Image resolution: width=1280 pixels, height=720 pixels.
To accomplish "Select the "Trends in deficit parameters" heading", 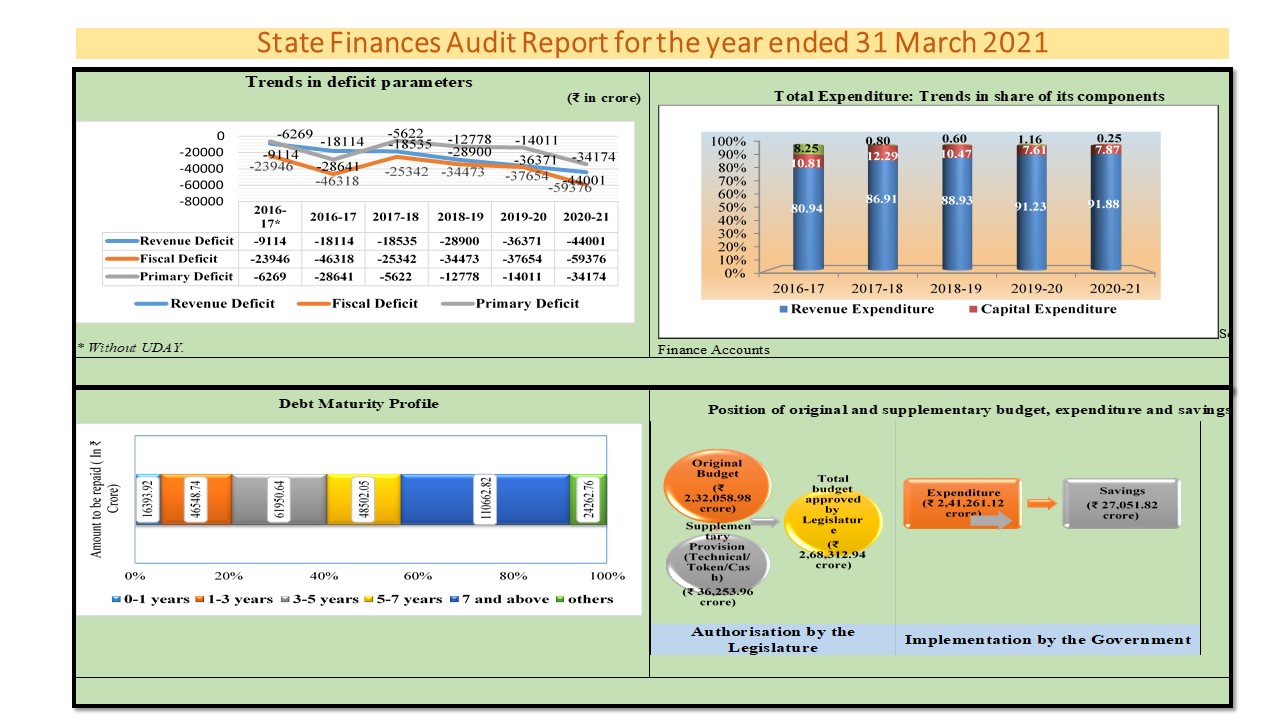I will tap(359, 82).
